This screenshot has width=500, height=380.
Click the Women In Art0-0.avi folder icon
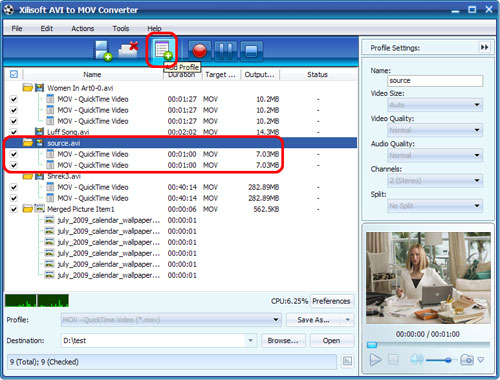click(x=28, y=88)
